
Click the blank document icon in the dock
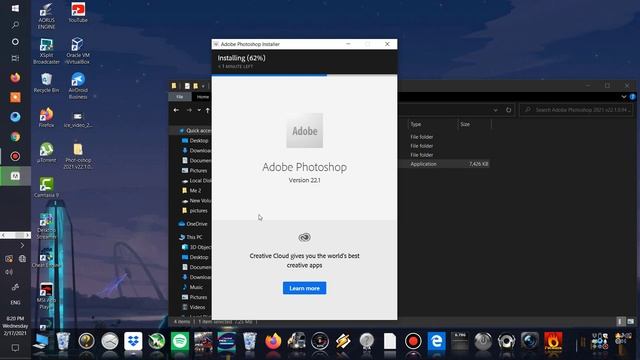coord(390,341)
